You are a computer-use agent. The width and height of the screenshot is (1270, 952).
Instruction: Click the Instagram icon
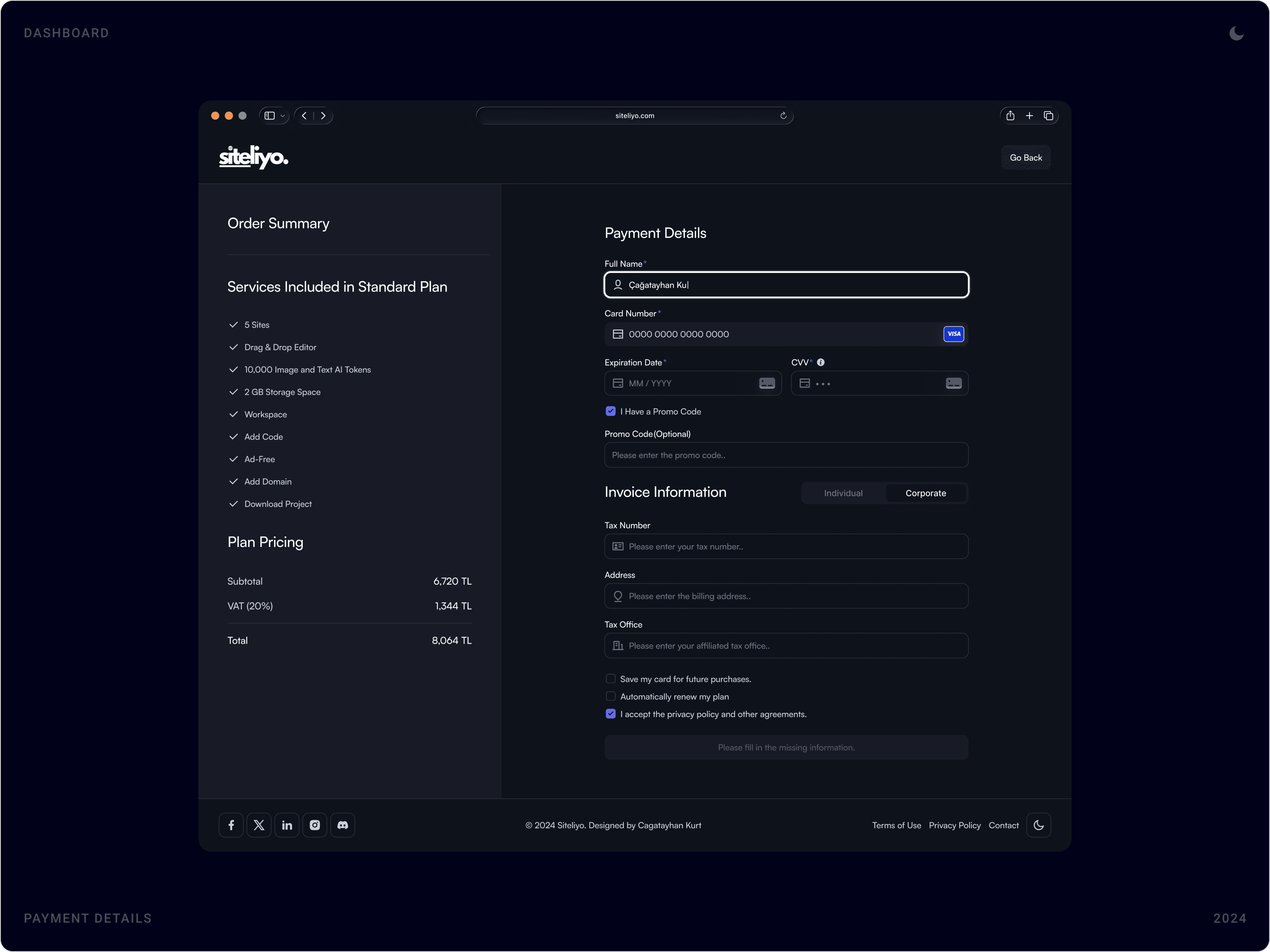pos(315,825)
